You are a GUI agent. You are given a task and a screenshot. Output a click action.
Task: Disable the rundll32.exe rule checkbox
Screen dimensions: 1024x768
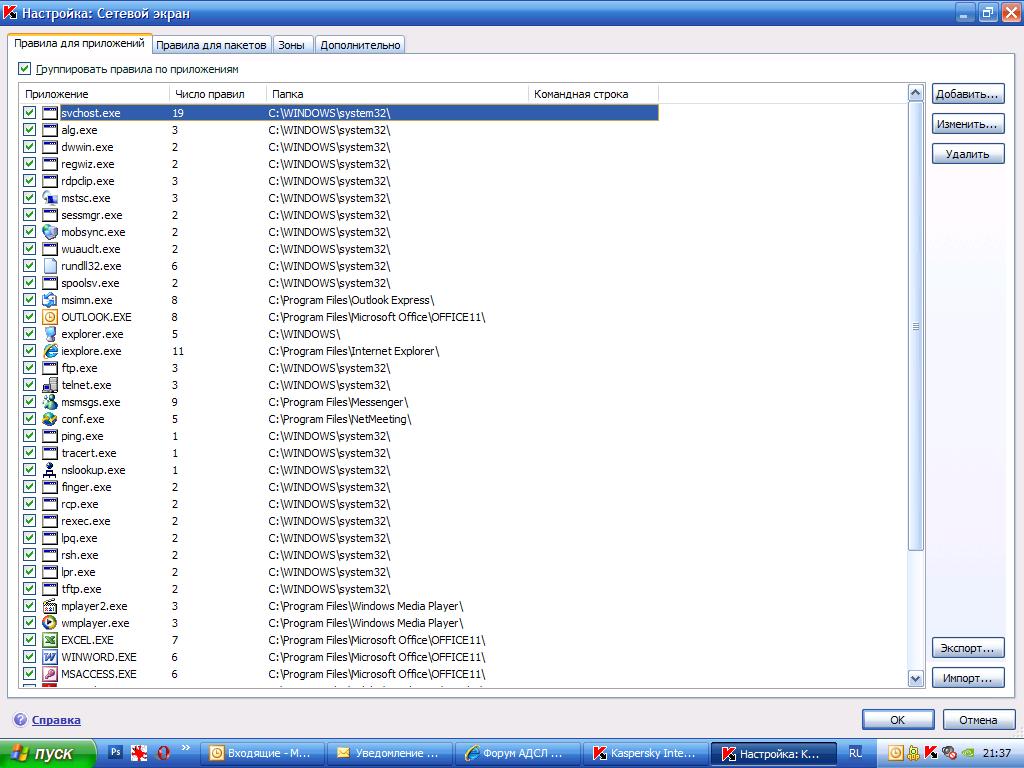tap(29, 266)
